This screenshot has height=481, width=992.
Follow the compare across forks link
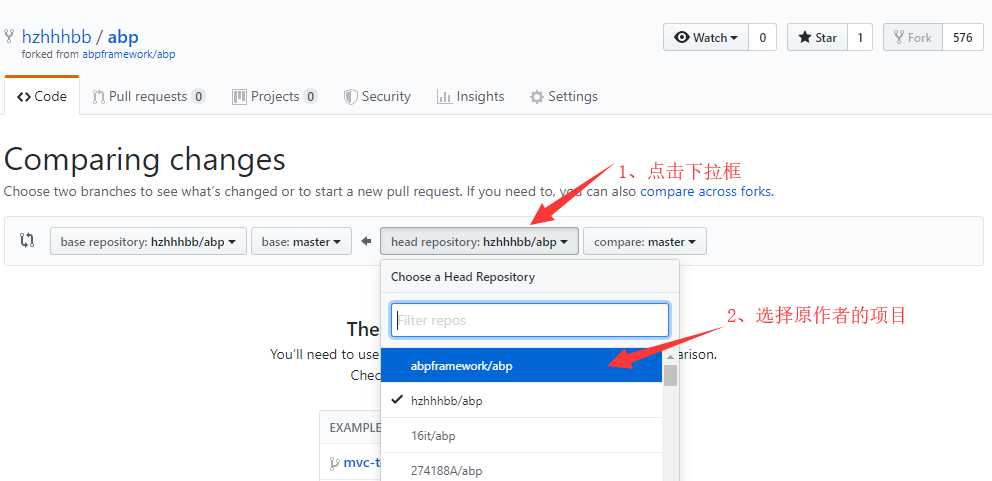[706, 191]
